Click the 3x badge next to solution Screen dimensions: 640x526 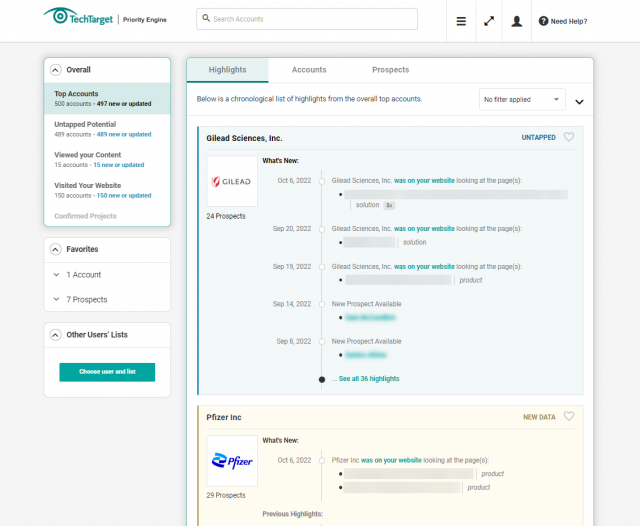389,205
